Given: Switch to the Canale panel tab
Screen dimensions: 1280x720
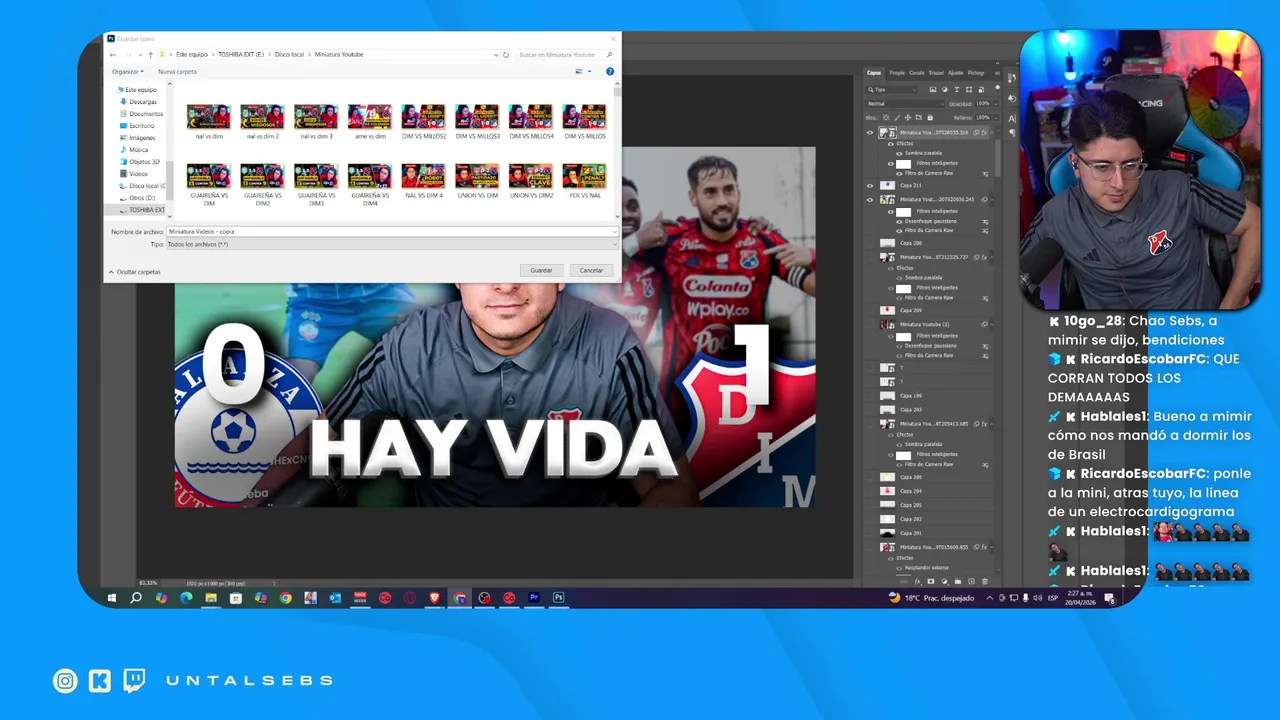Looking at the screenshot, I should coord(916,73).
